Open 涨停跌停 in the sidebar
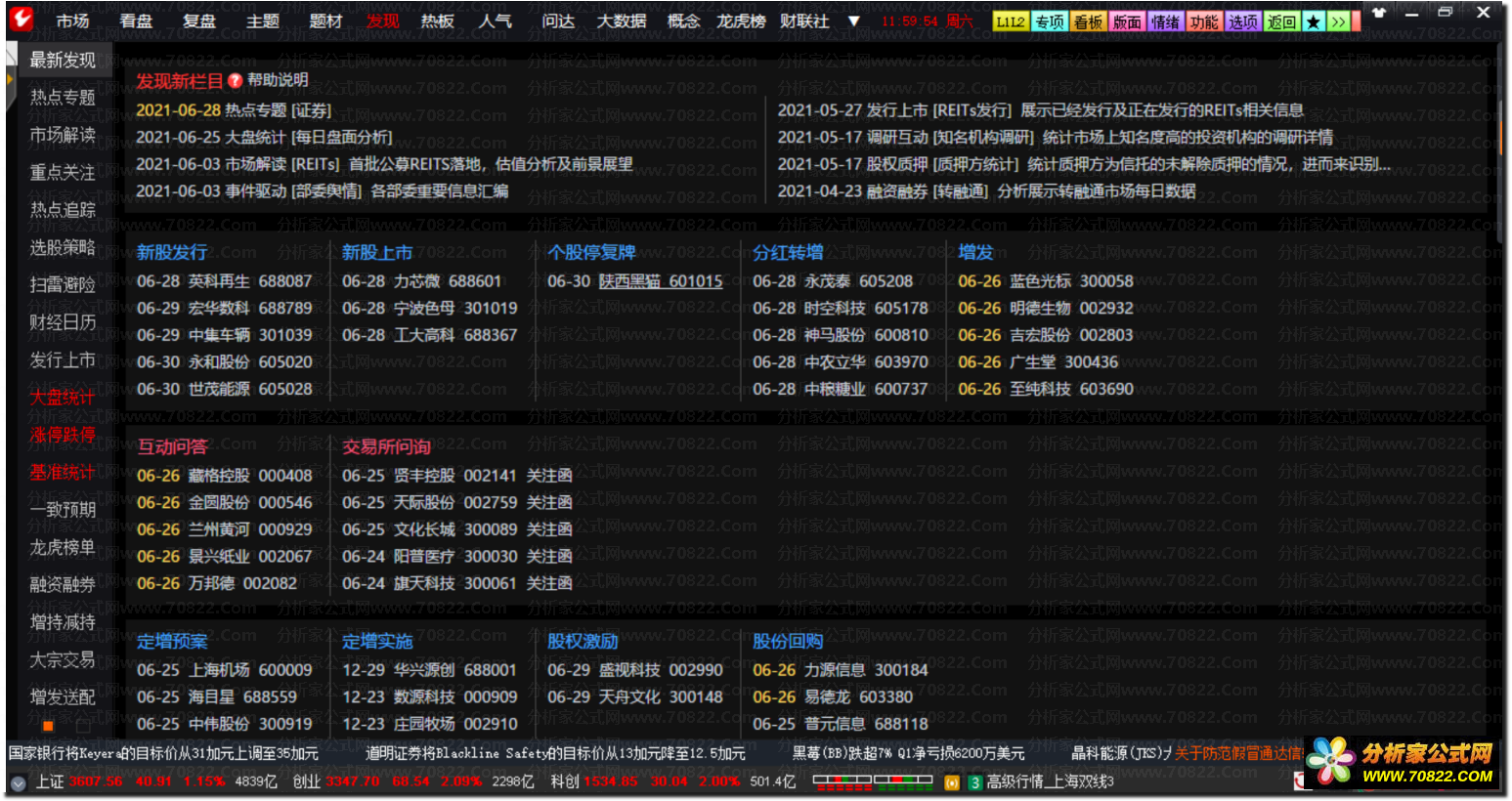Viewport: 1512px width, 801px height. [63, 435]
